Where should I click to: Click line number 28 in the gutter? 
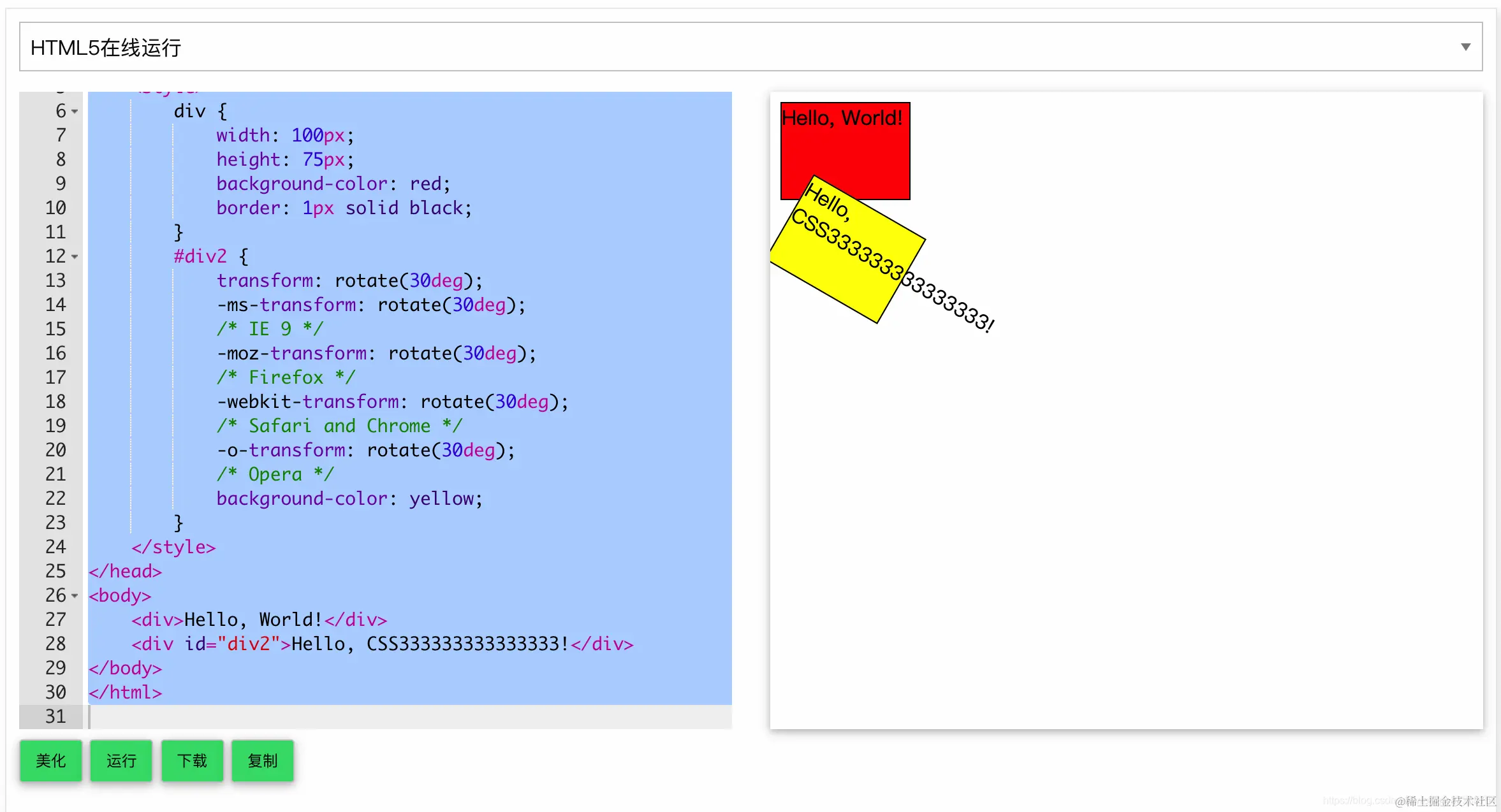pyautogui.click(x=55, y=644)
